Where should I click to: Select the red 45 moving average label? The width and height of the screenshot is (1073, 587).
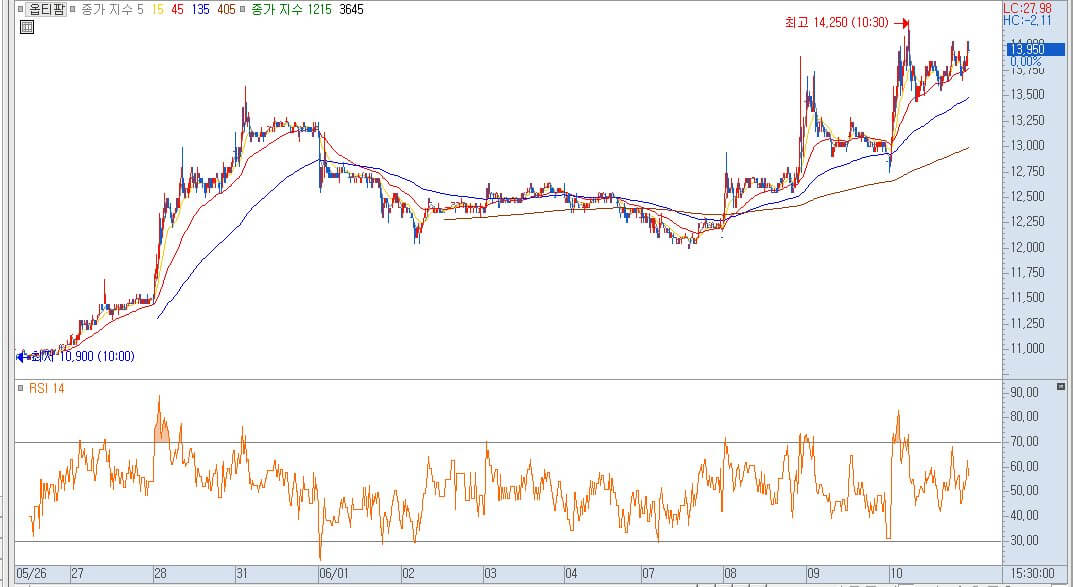pyautogui.click(x=178, y=10)
